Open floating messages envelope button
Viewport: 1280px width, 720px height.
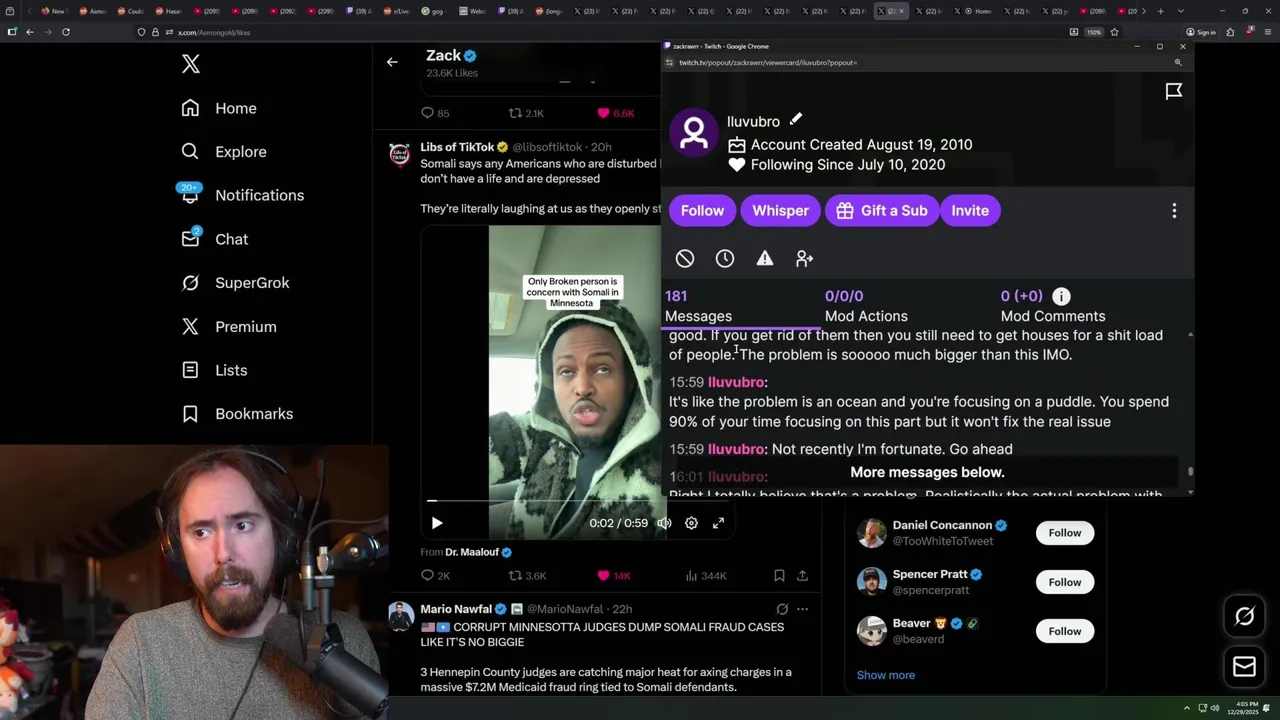1244,667
